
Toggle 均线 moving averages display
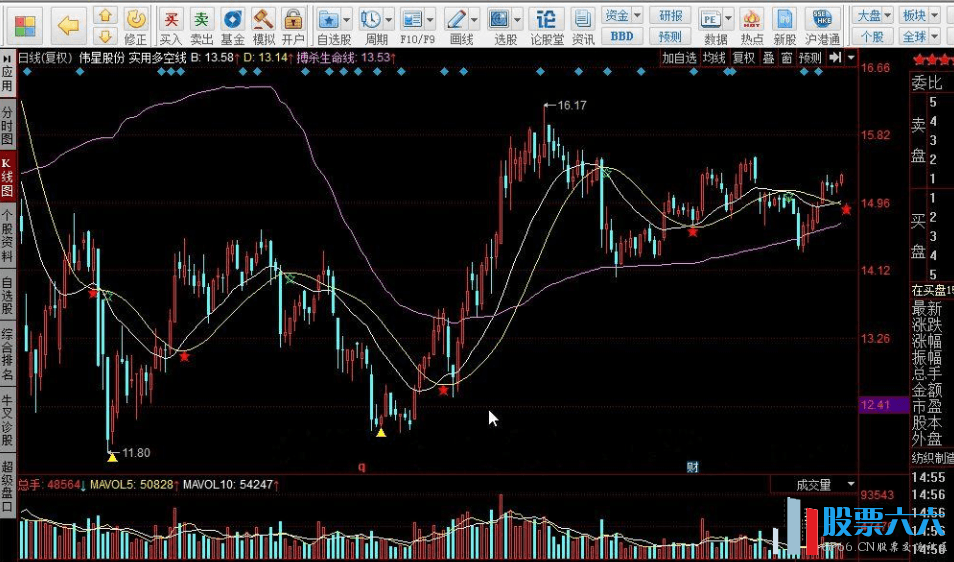[713, 58]
